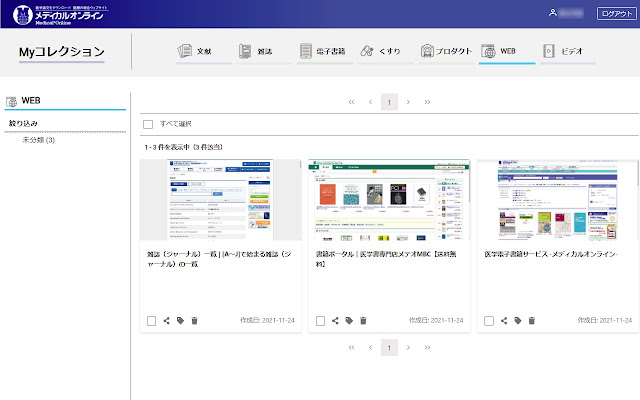
Task: Open the ビデオ tab
Action: click(x=568, y=51)
